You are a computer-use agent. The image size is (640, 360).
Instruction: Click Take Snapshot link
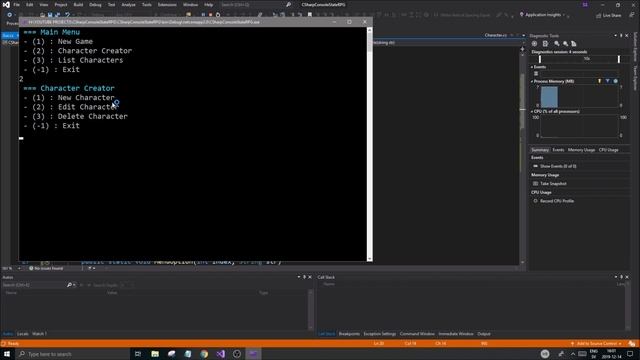(x=553, y=184)
